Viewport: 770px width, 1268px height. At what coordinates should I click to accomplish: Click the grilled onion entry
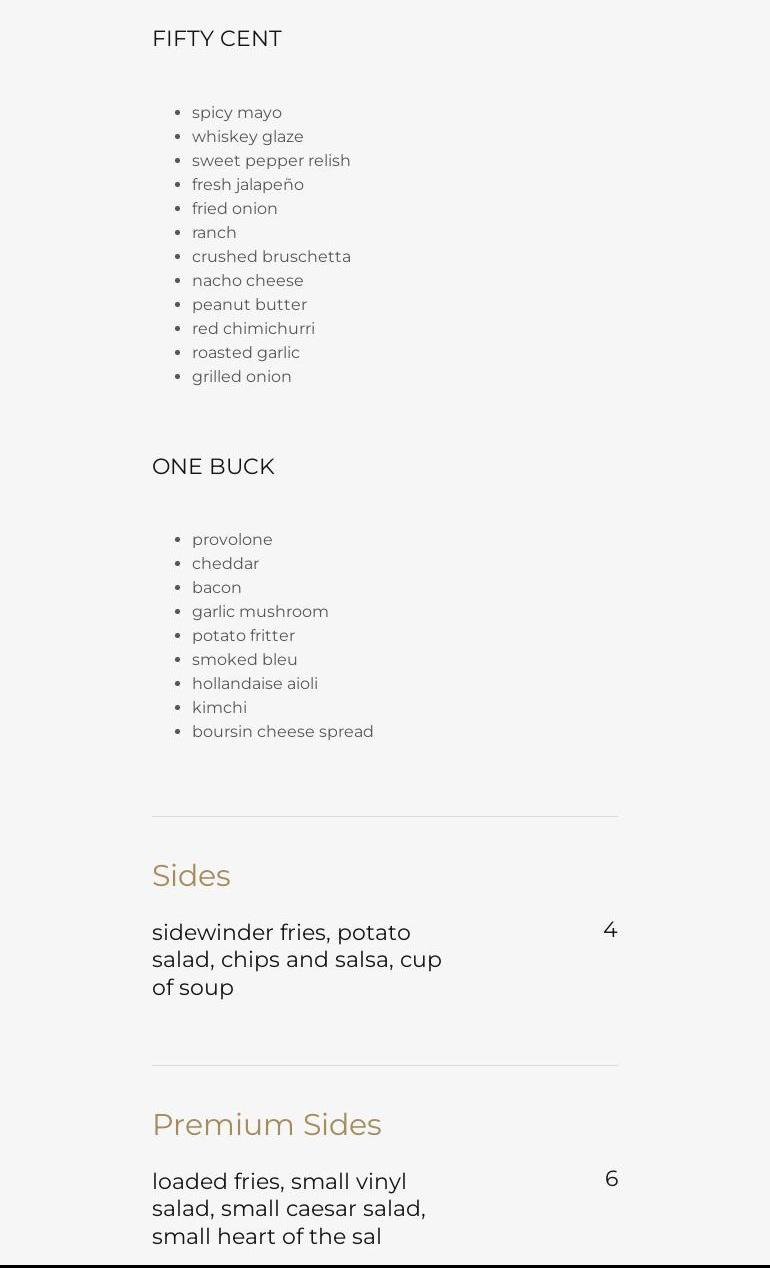tap(241, 377)
